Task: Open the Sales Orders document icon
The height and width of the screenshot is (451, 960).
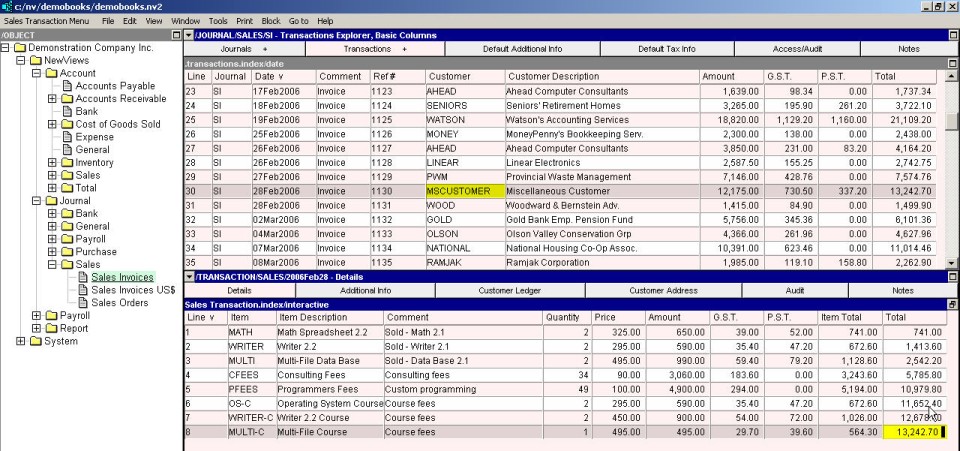Action: pyautogui.click(x=83, y=303)
